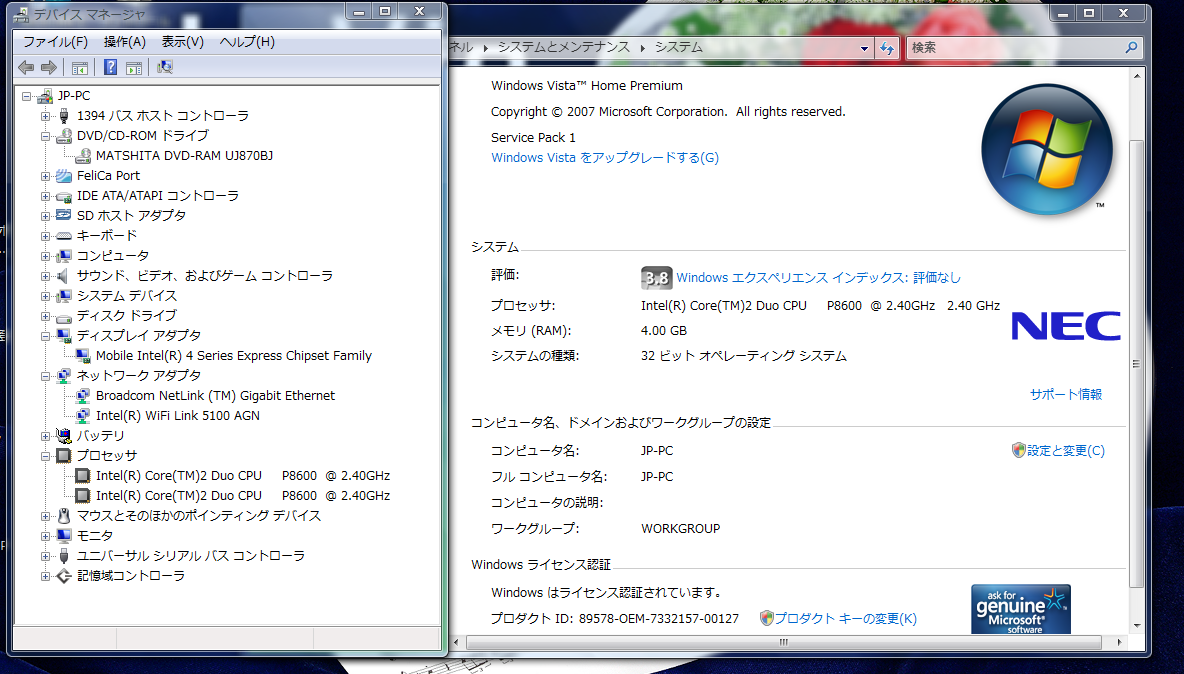
Task: Click show/hide console tree toolbar icon
Action: point(79,68)
